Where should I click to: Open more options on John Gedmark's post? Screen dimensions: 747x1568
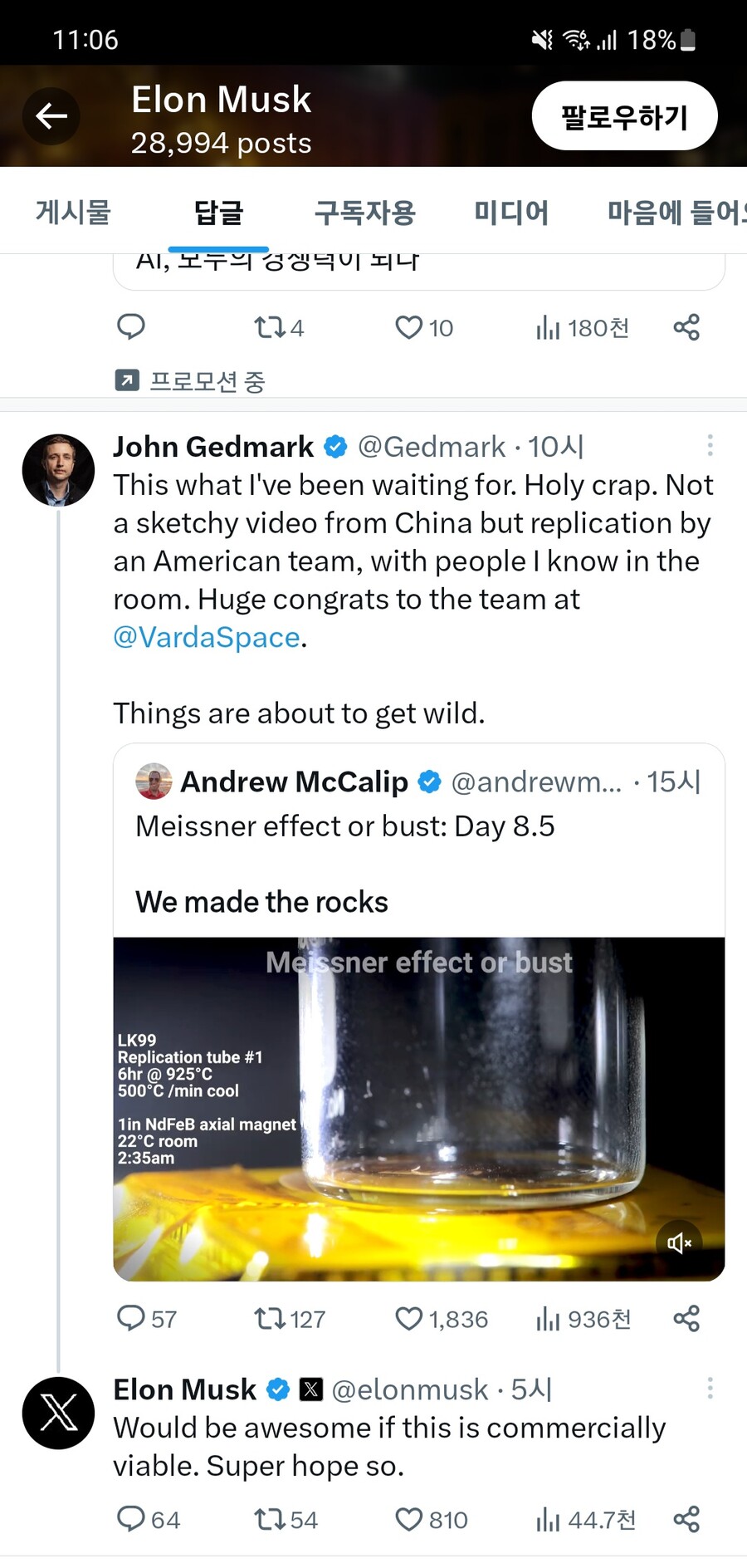(710, 446)
